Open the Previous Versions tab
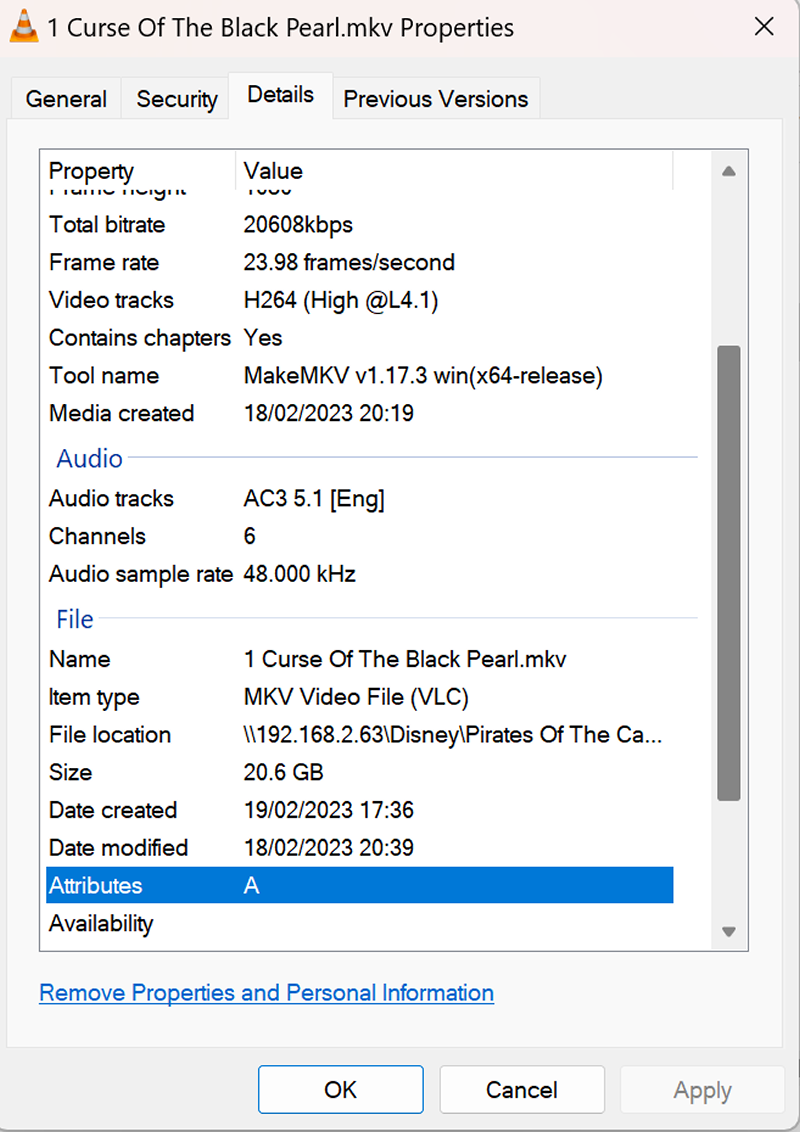The width and height of the screenshot is (800, 1132). 435,99
